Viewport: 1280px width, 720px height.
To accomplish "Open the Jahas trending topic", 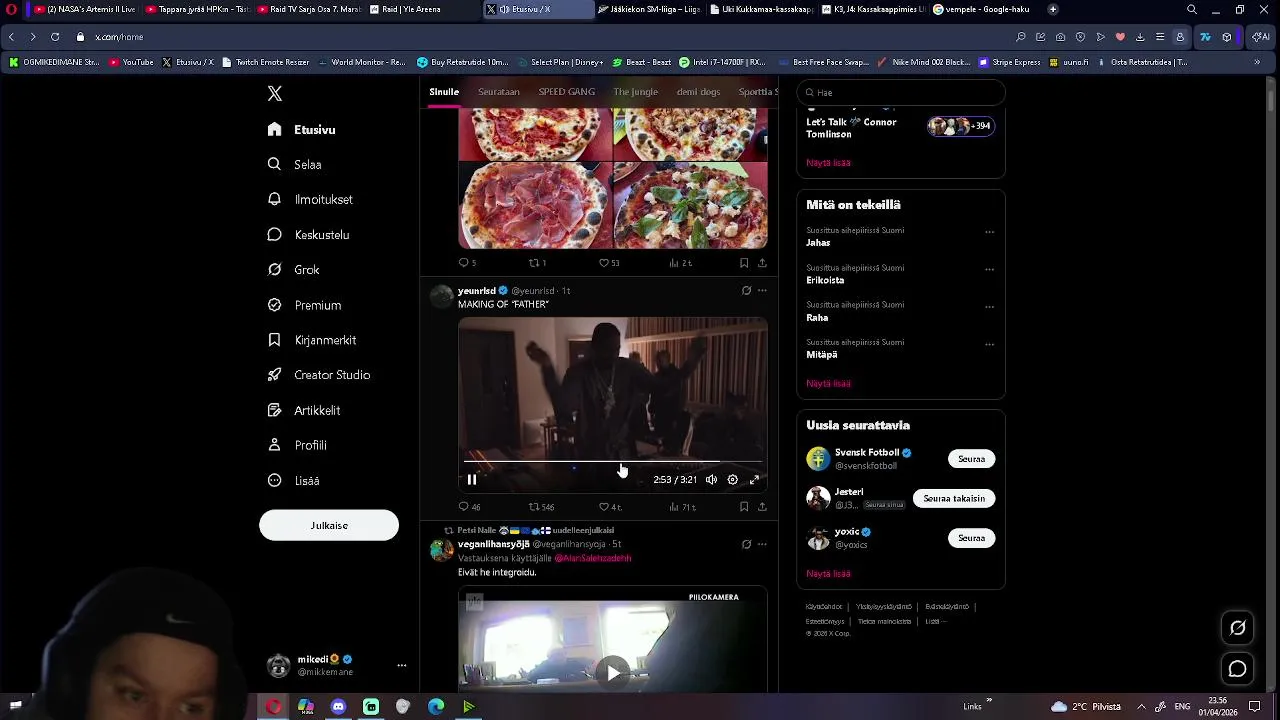I will coord(818,243).
